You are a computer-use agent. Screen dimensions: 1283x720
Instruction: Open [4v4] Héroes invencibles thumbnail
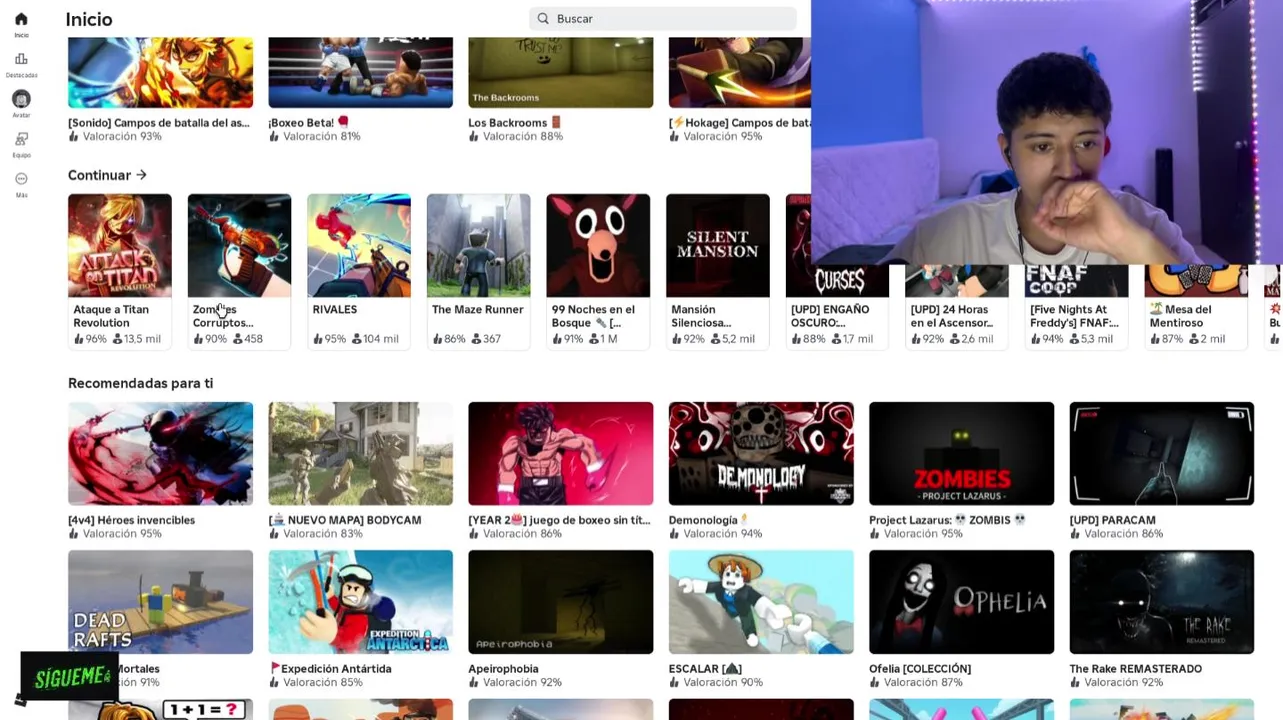[160, 453]
